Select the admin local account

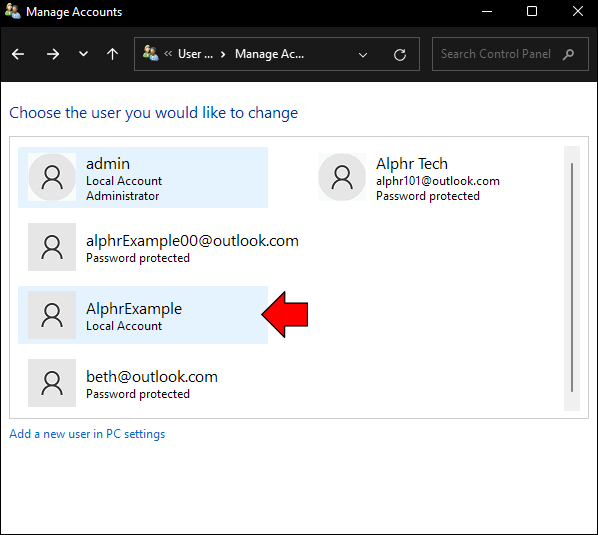point(143,178)
